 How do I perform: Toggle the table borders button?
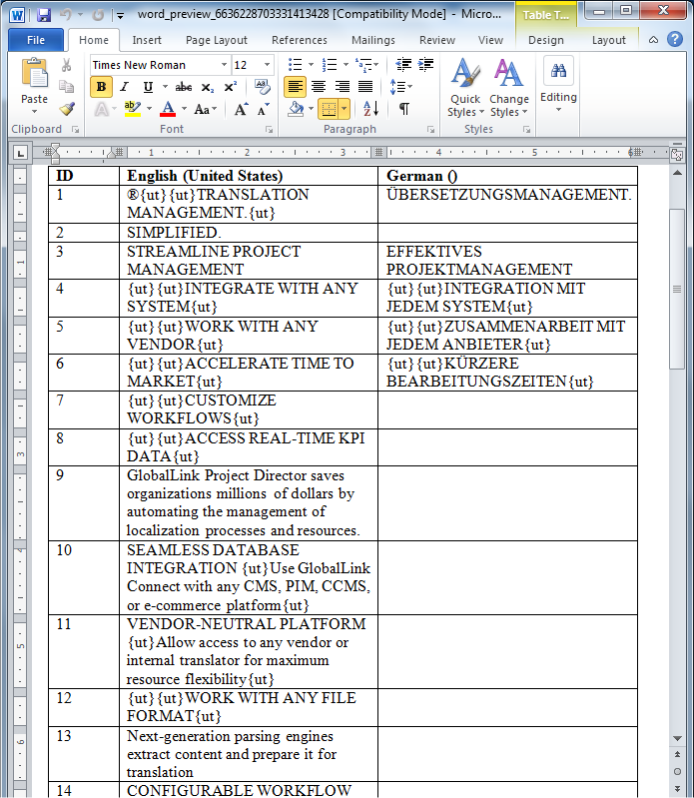329,108
